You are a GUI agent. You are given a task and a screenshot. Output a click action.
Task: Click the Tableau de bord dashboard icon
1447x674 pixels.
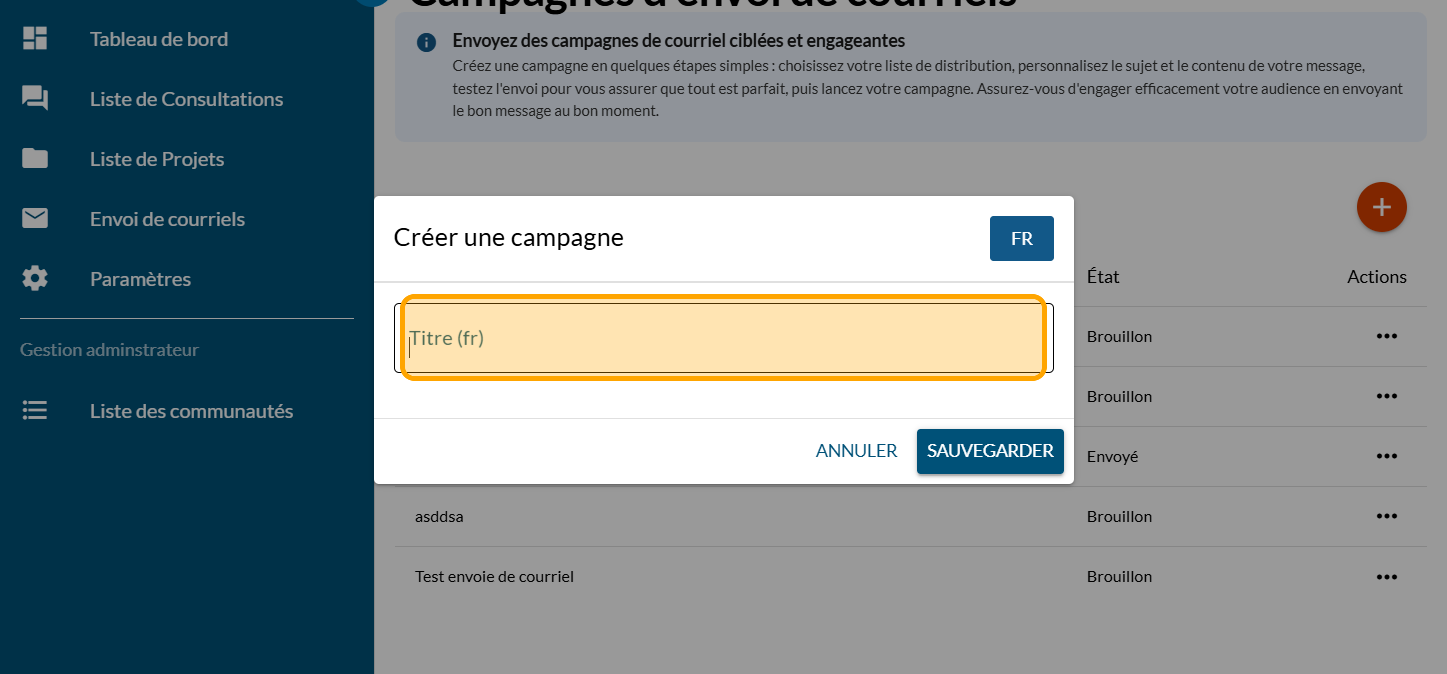point(35,39)
